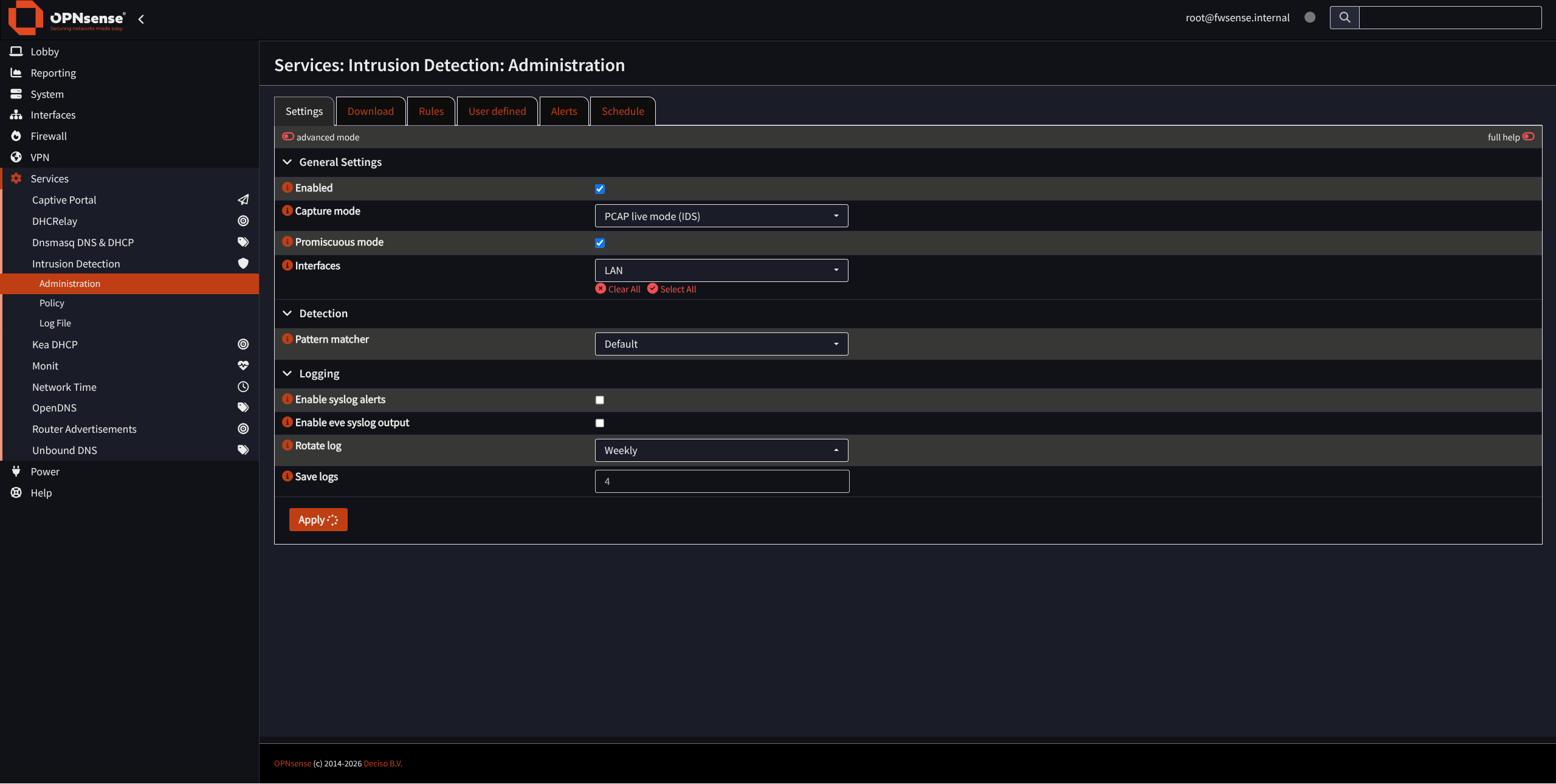Switch to the Schedule tab
Screen dimensions: 1556x784
pos(623,111)
